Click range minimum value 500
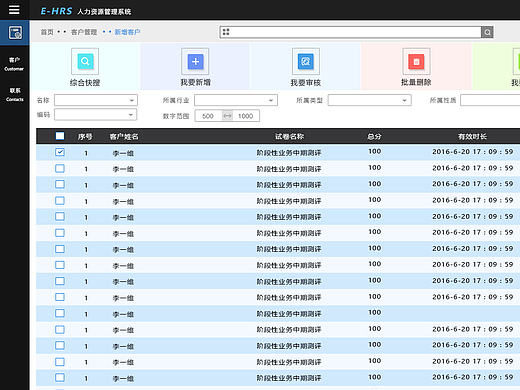Image resolution: width=520 pixels, height=390 pixels. 208,116
